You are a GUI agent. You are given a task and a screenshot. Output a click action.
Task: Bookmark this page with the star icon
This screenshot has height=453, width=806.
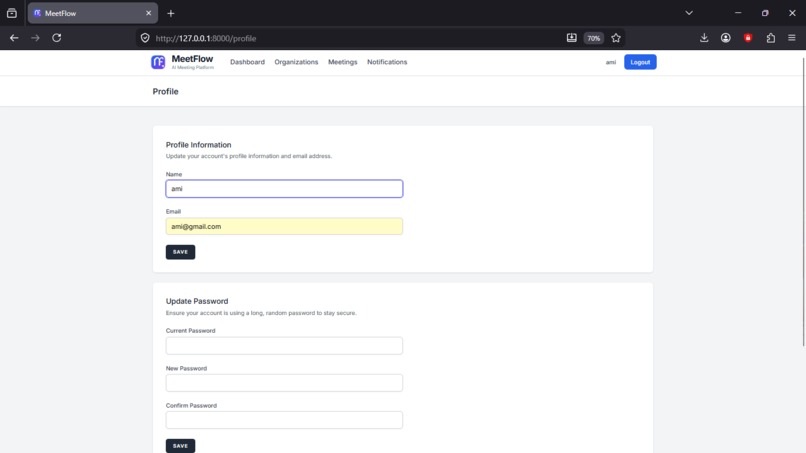[616, 38]
